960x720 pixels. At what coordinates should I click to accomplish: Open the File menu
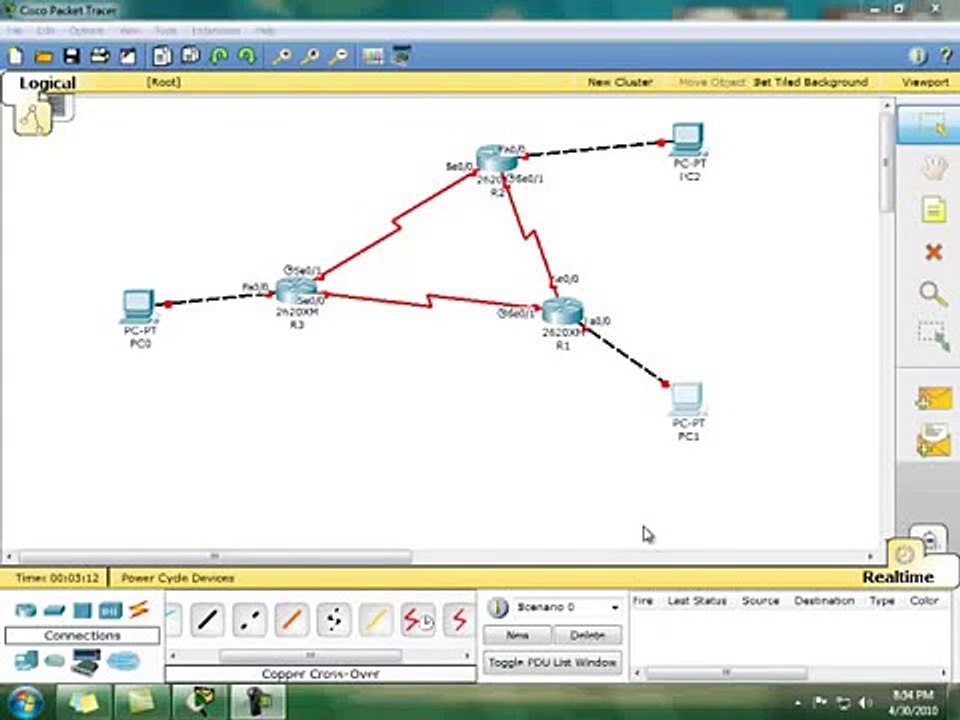15,31
